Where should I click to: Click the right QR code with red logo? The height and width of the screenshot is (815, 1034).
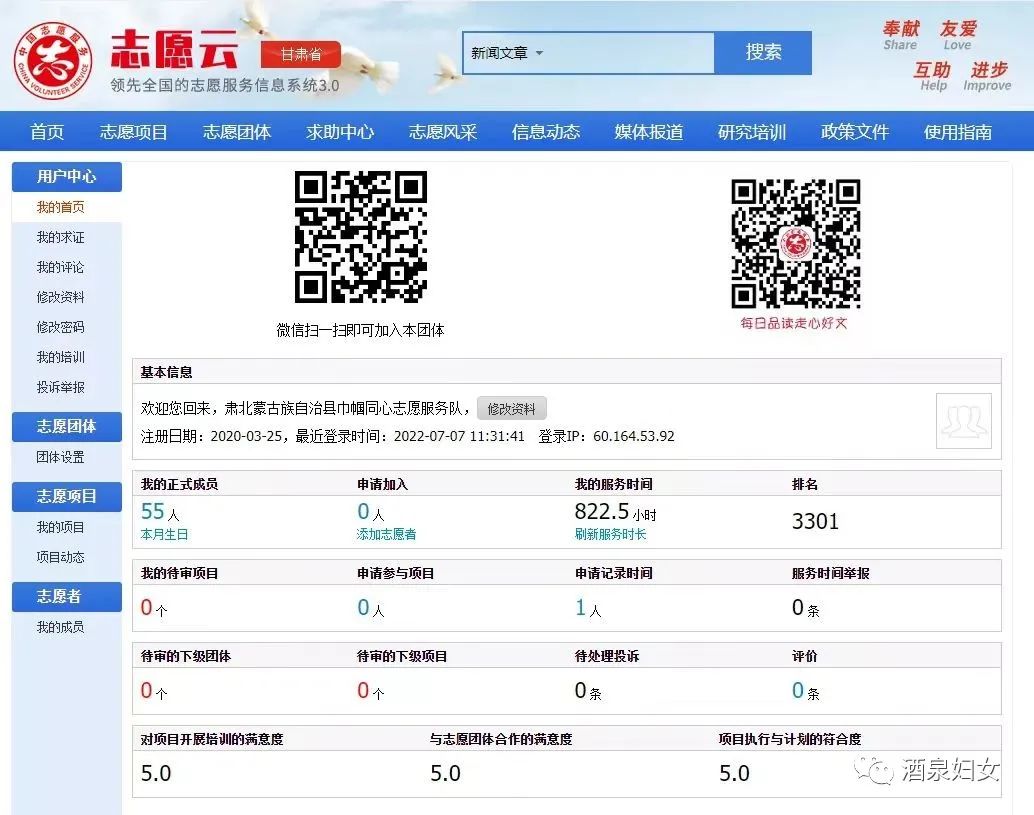pyautogui.click(x=795, y=244)
